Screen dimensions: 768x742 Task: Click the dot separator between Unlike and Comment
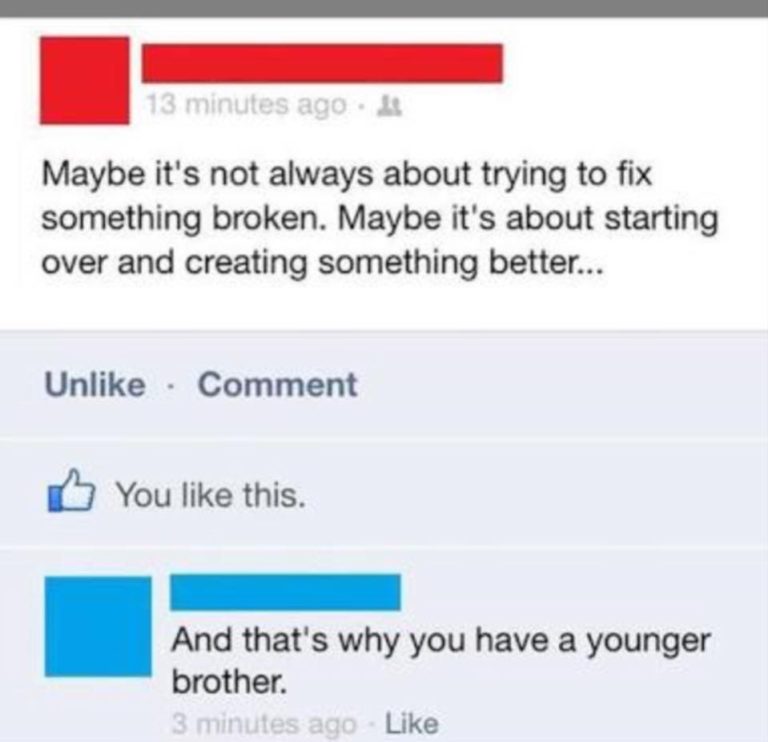pos(171,385)
